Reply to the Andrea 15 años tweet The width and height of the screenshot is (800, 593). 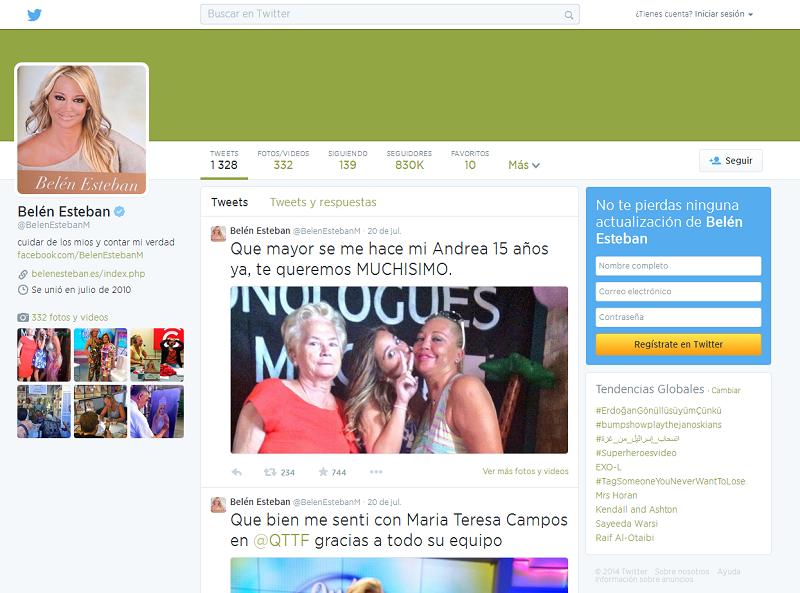coord(237,472)
